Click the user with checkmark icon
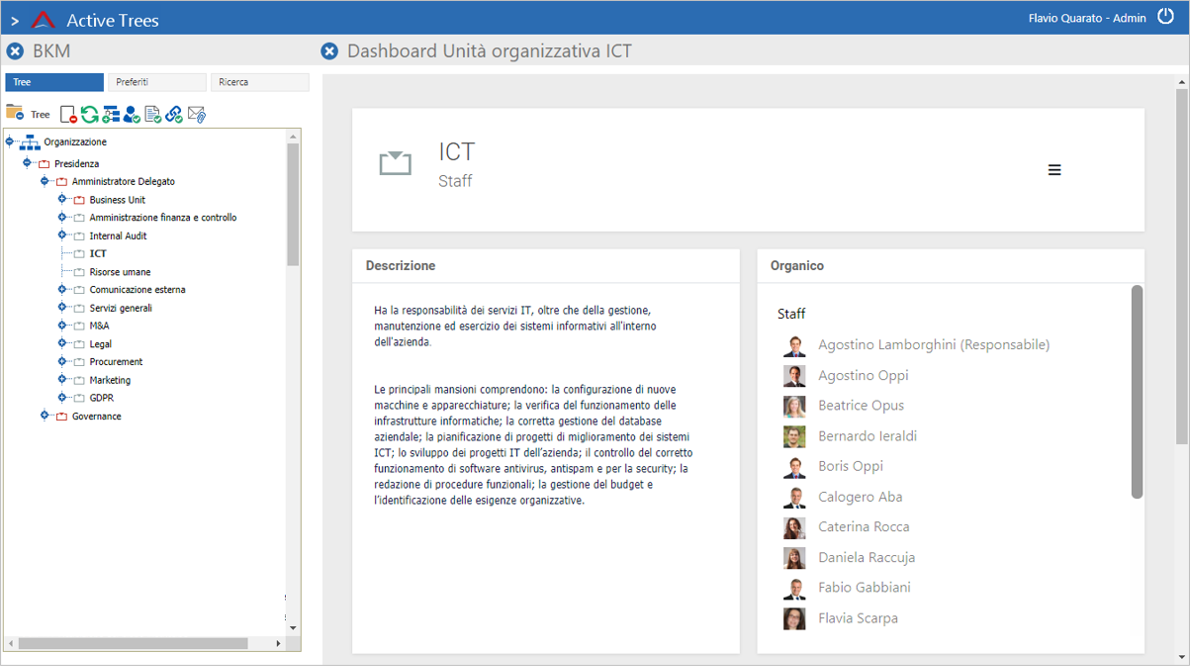1190x666 pixels. point(131,115)
